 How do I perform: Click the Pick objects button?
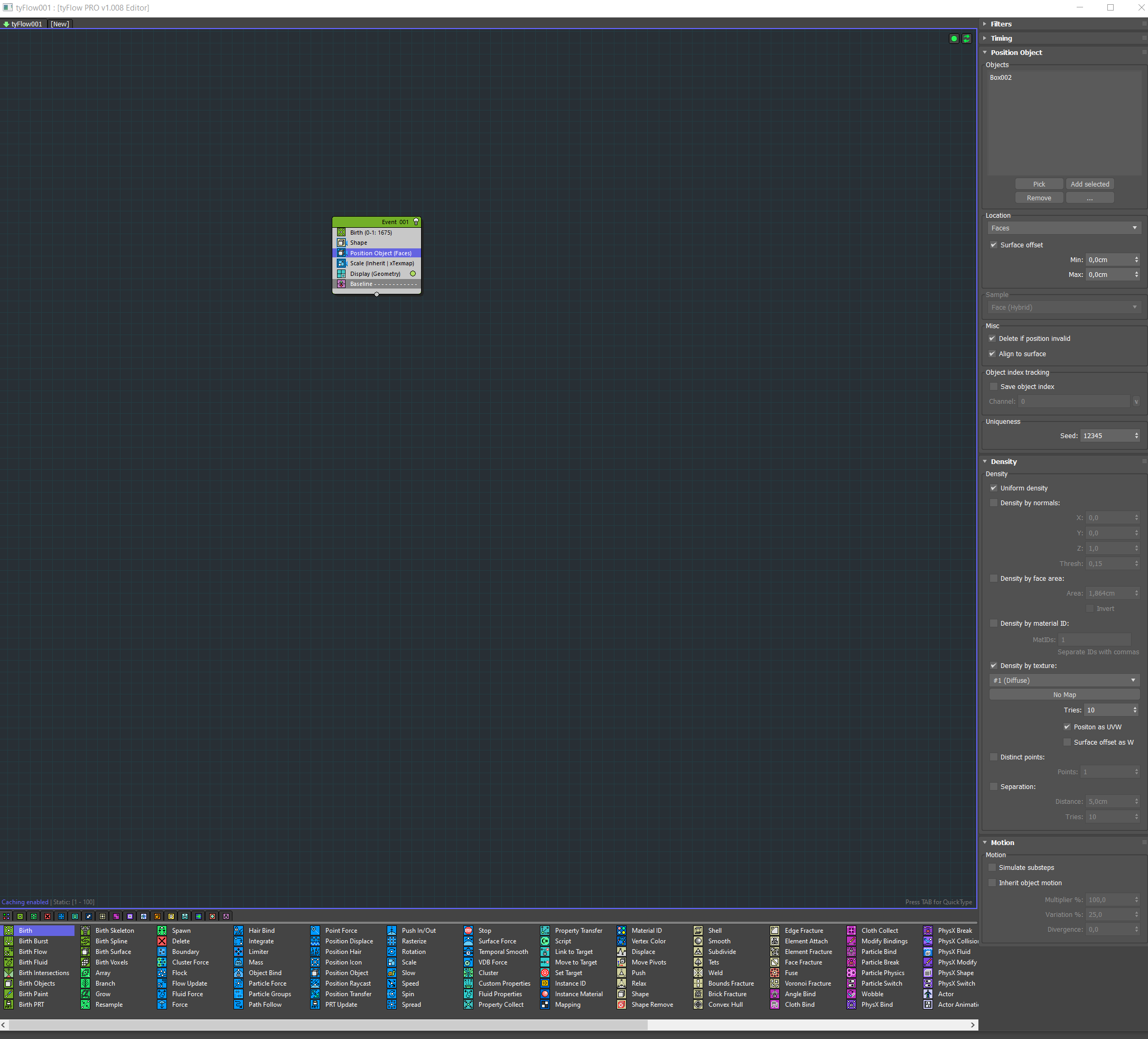click(1039, 184)
